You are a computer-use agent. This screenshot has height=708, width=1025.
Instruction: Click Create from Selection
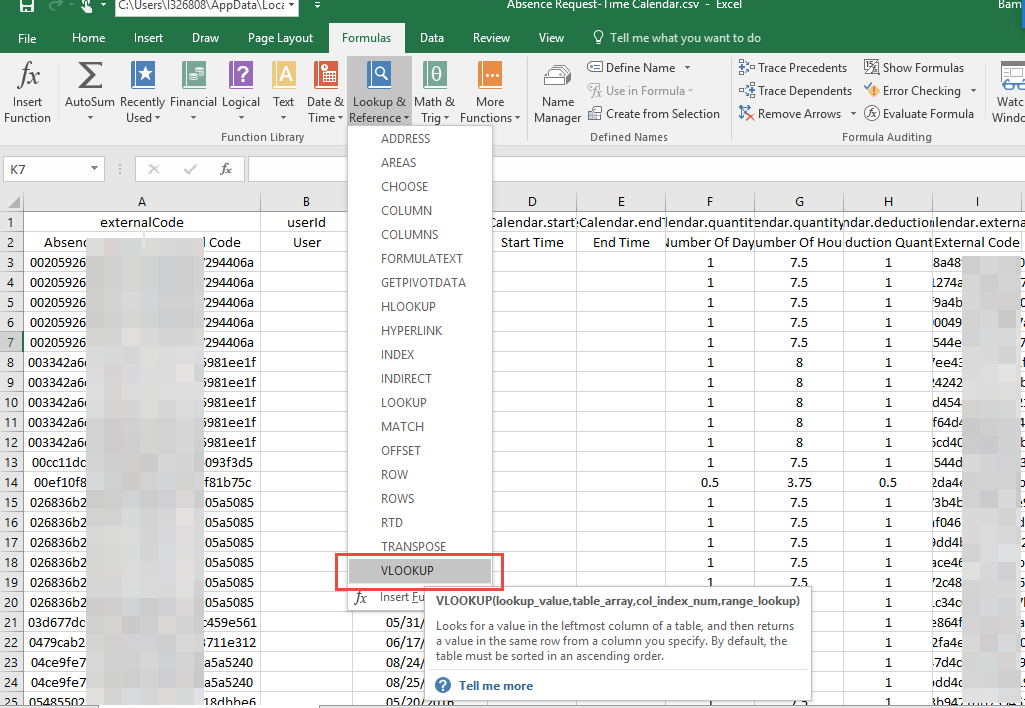coord(654,114)
